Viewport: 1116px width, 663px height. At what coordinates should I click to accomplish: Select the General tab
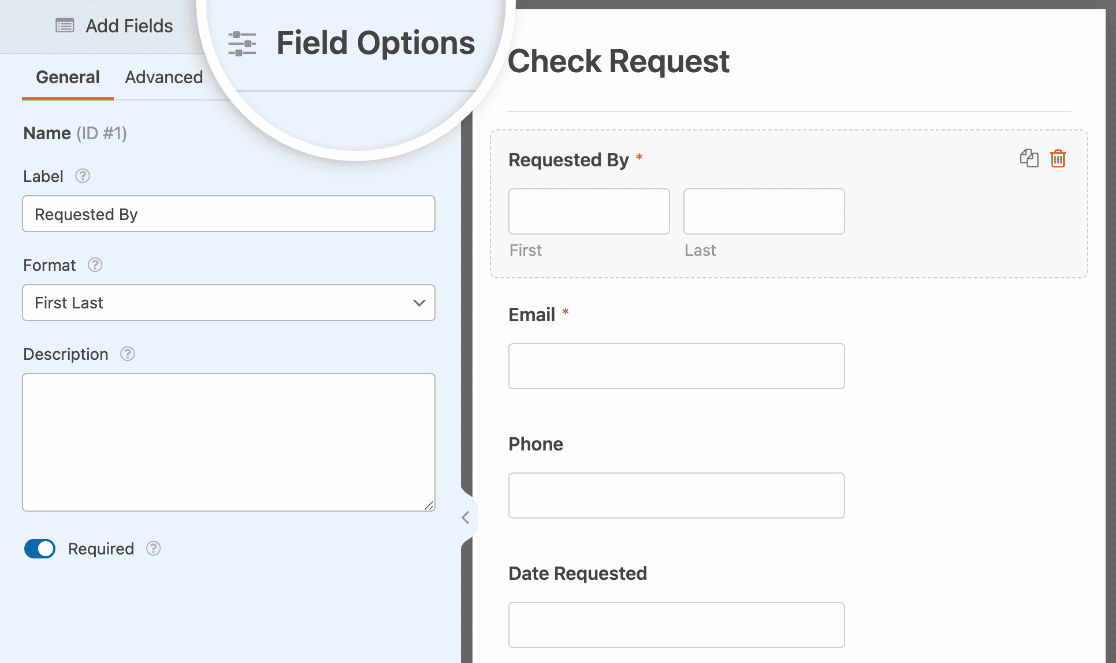68,77
